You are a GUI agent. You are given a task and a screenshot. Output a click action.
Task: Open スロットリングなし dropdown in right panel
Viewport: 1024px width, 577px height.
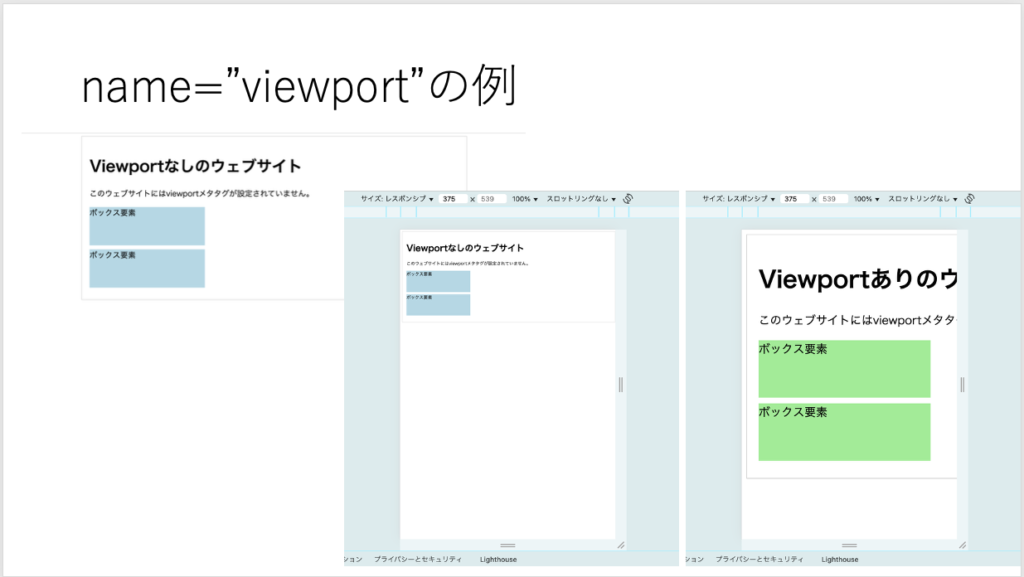click(x=922, y=199)
